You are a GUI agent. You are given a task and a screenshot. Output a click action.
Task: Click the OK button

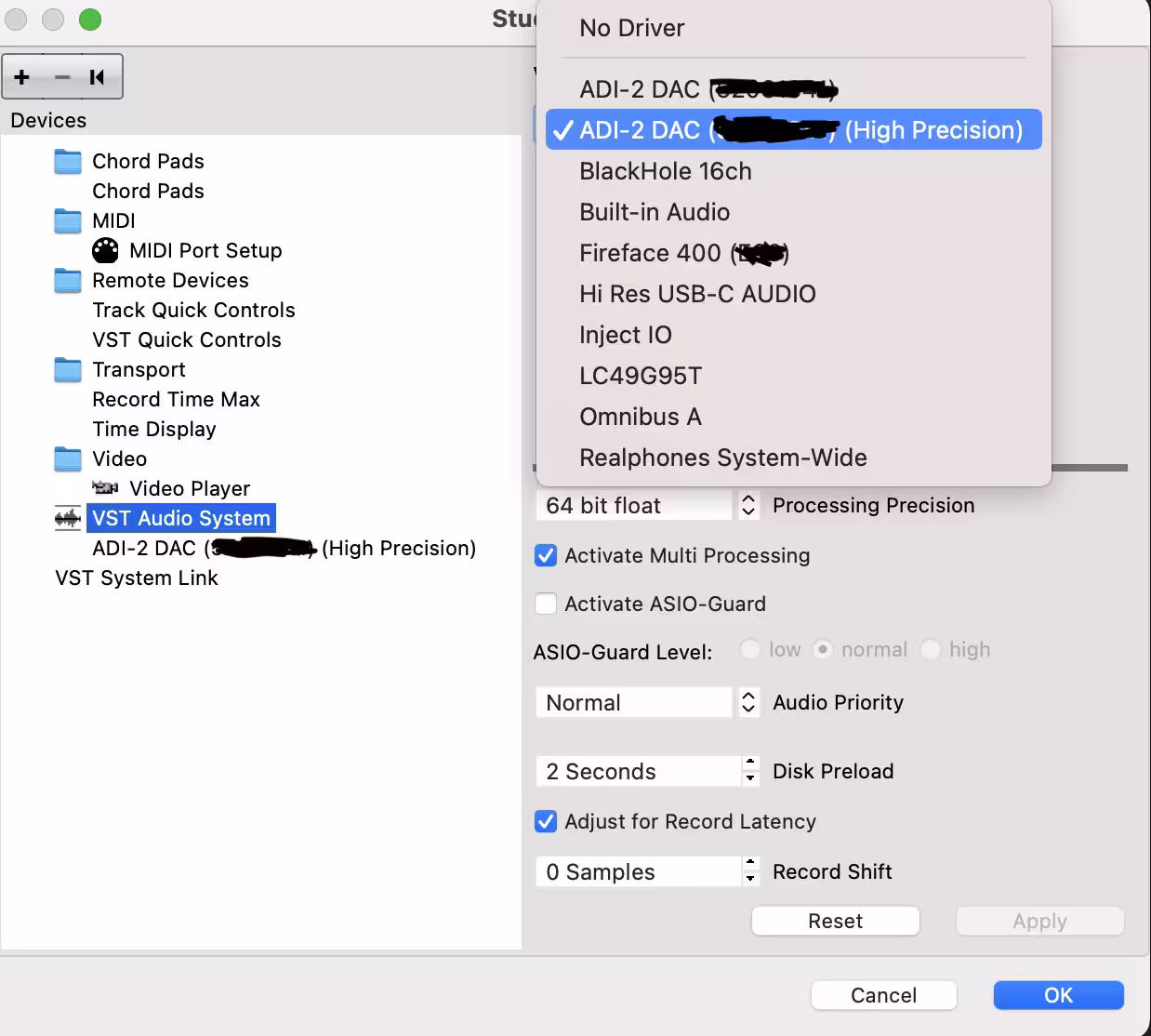coord(1058,995)
